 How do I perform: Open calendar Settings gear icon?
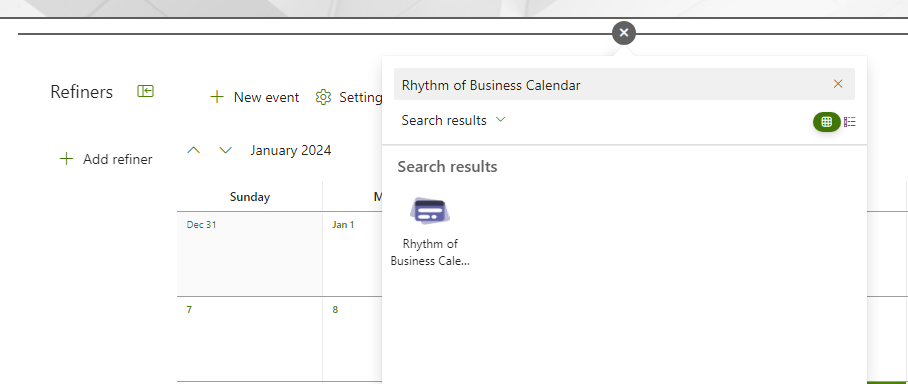coord(323,97)
